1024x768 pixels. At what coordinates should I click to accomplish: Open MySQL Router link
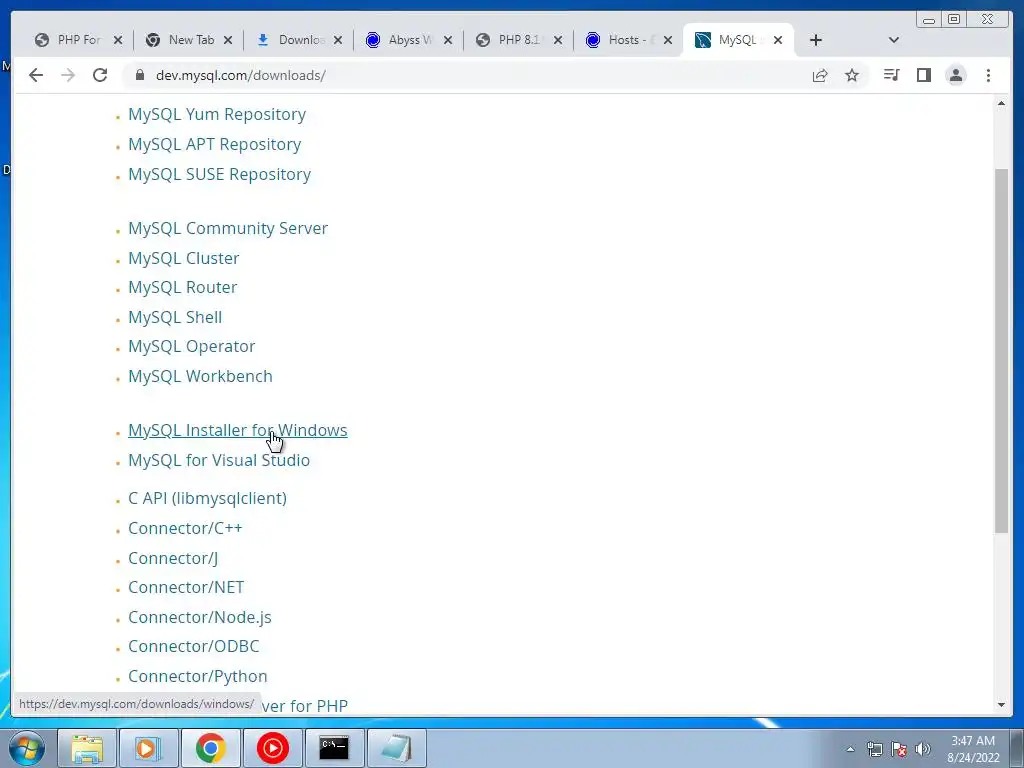[183, 287]
